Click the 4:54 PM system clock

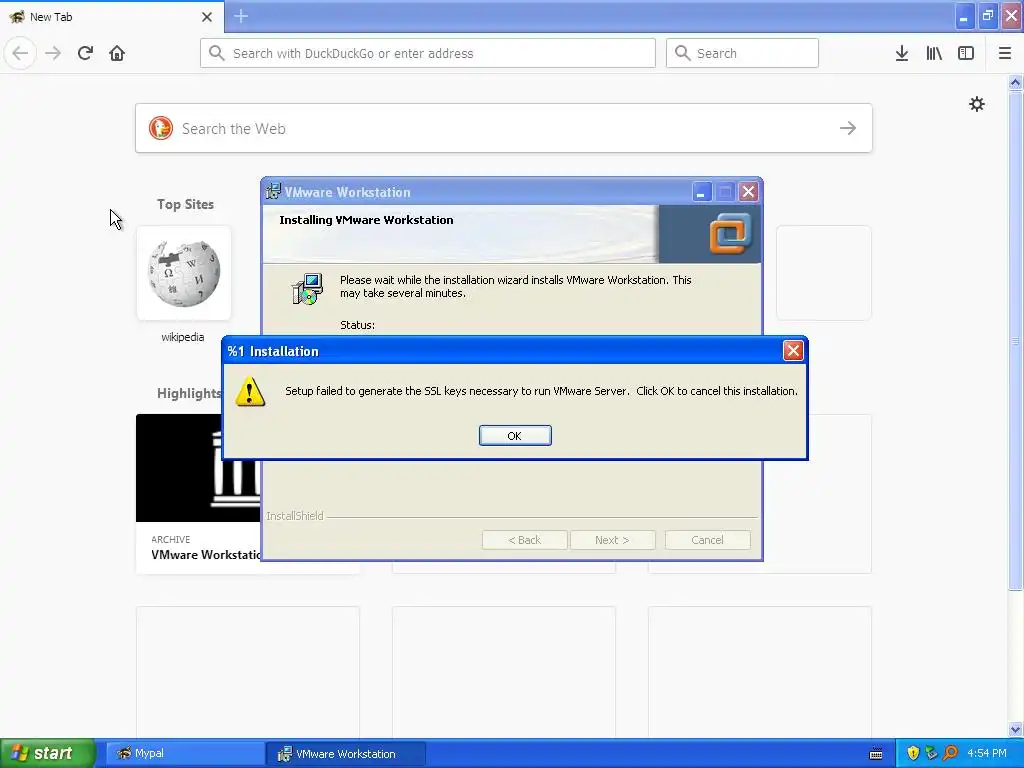[x=987, y=753]
